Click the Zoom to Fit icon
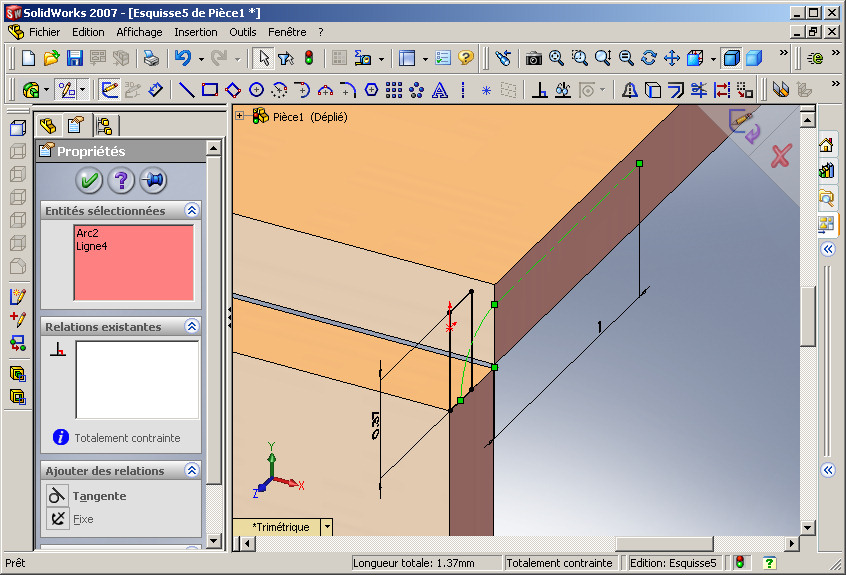 556,58
